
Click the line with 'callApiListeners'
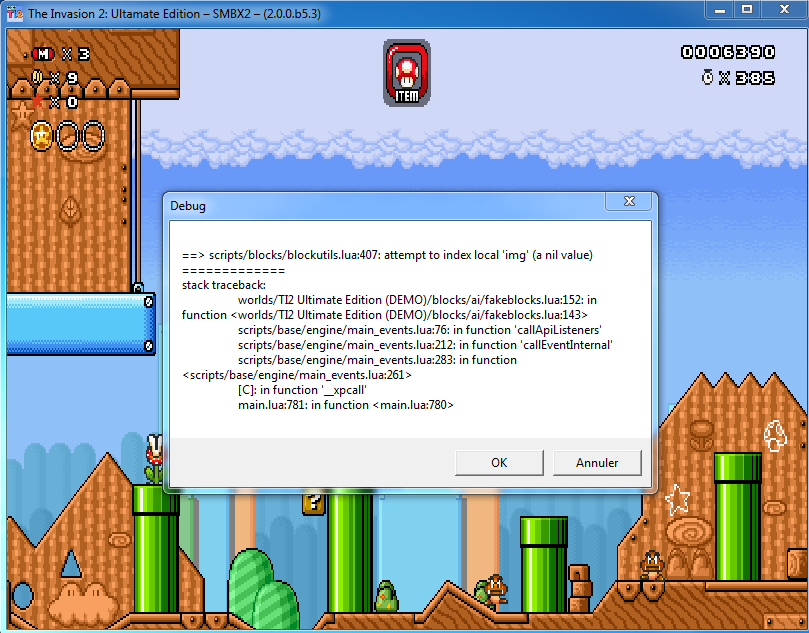[x=420, y=330]
